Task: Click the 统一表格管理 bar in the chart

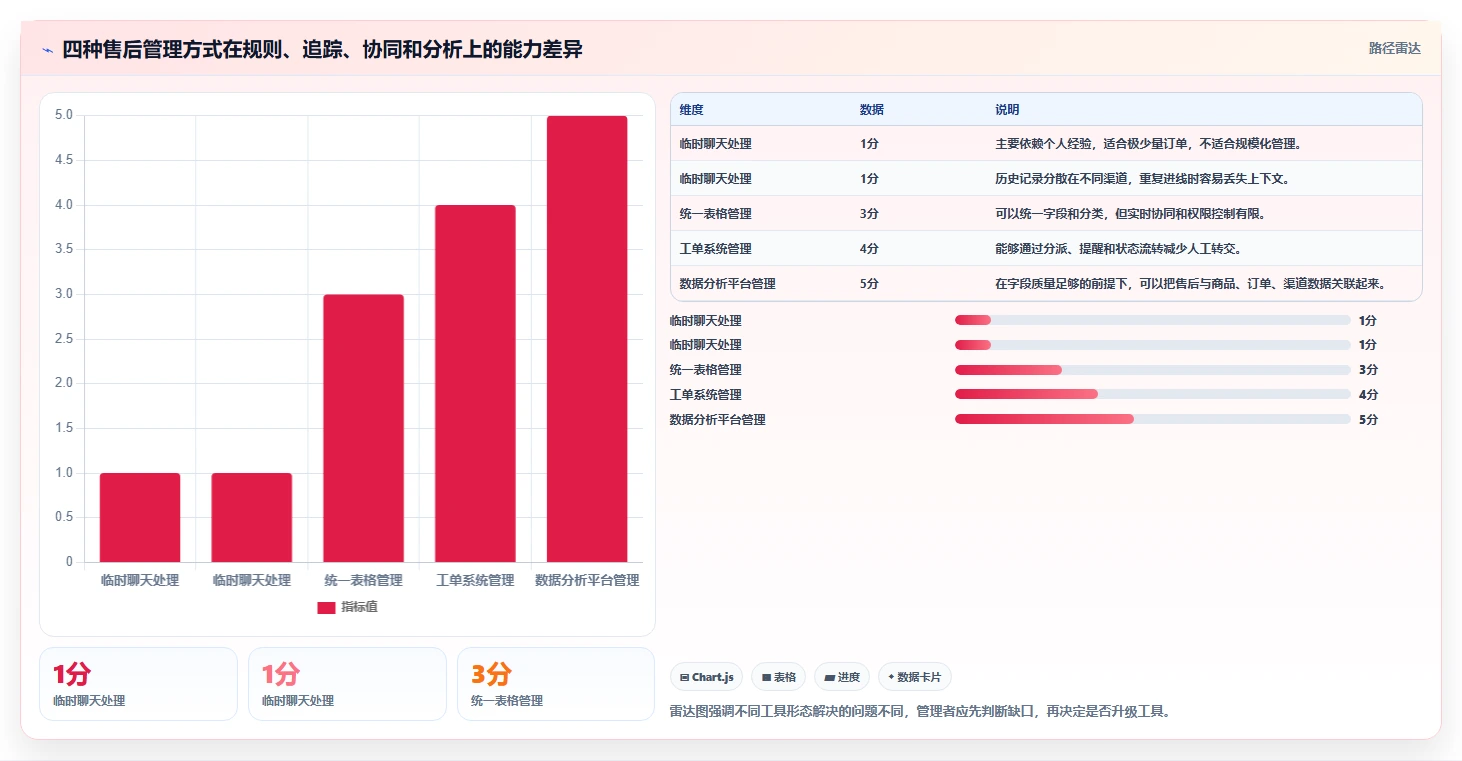Action: tap(363, 428)
